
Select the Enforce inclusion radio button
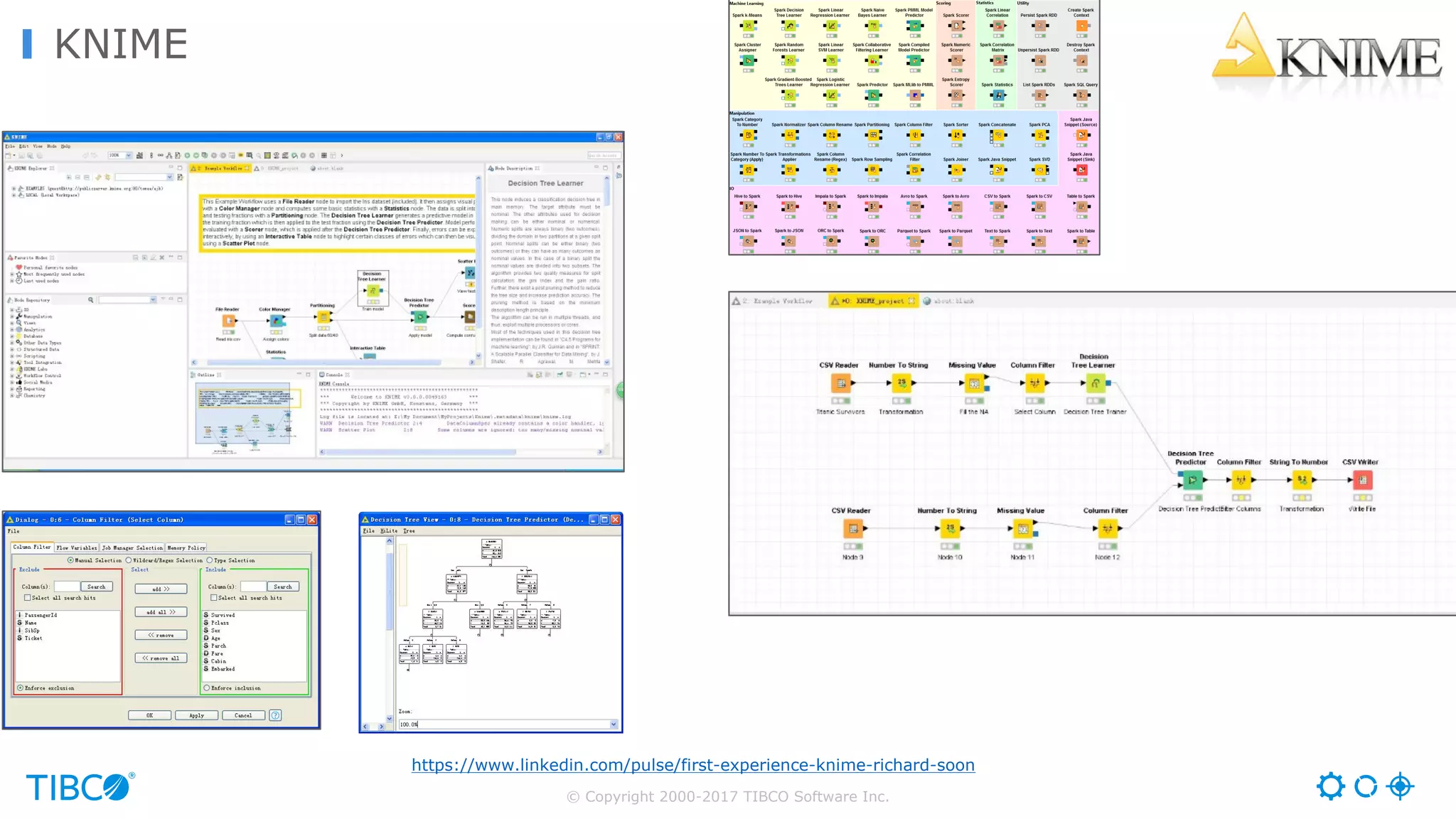click(x=207, y=688)
